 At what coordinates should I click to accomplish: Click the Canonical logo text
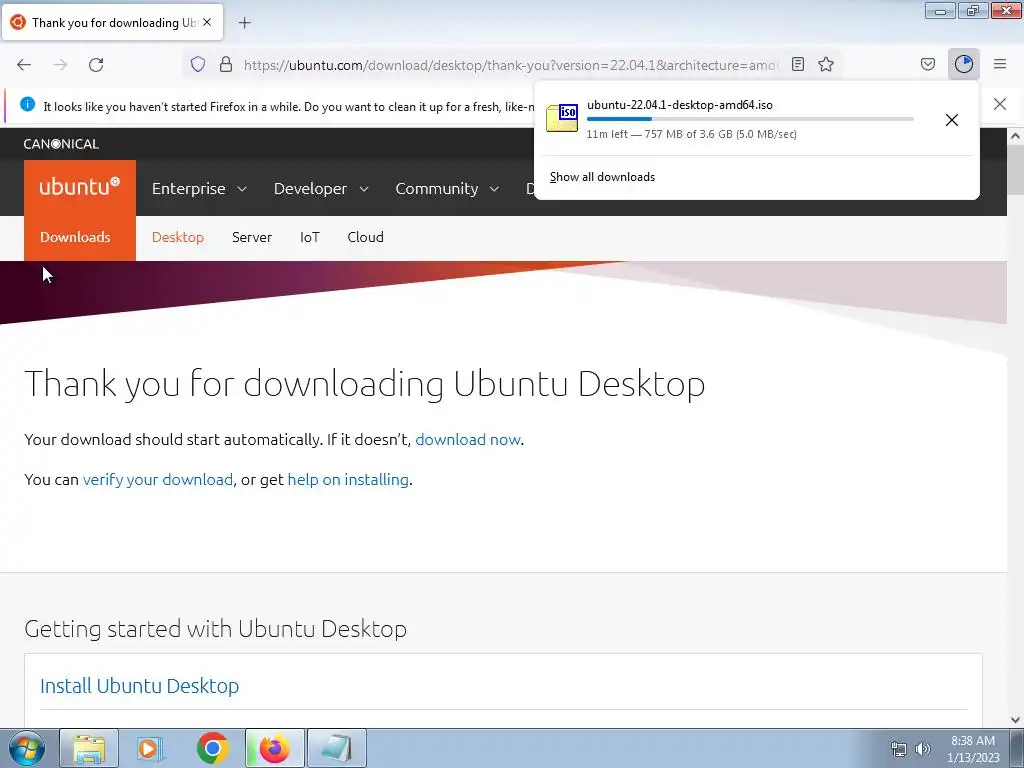(x=61, y=144)
